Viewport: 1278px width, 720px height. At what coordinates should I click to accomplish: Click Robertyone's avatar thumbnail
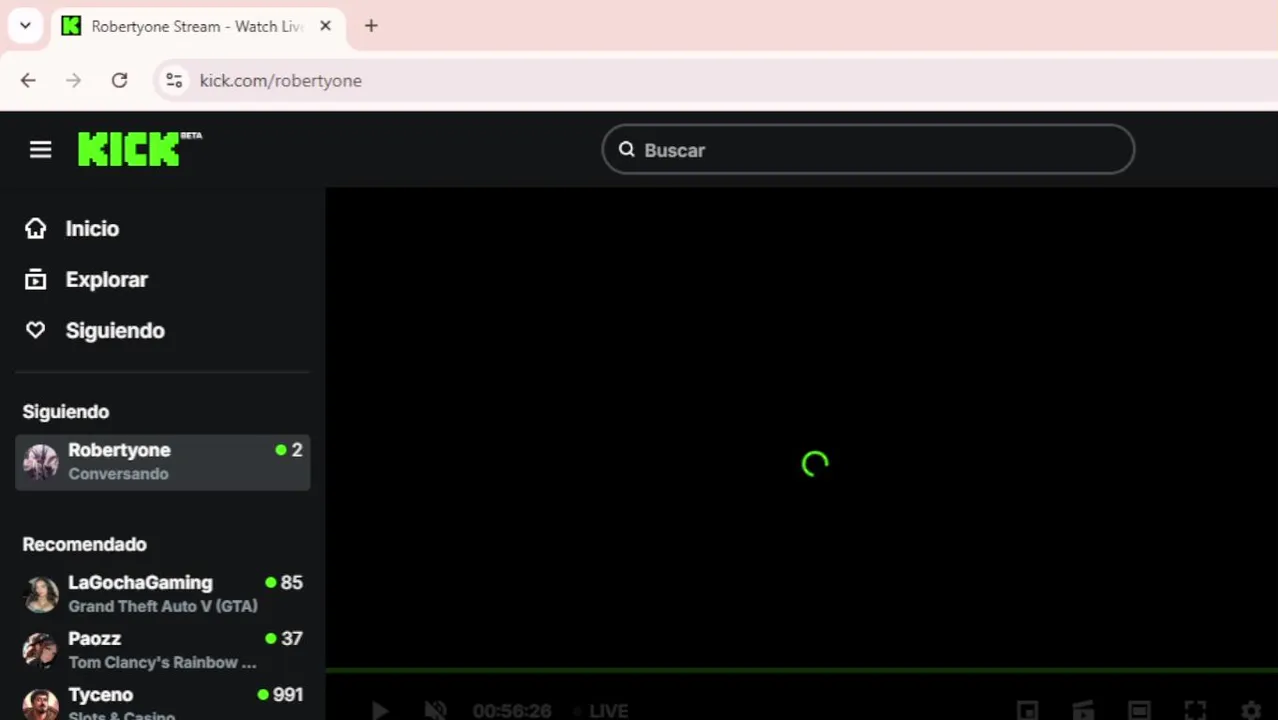[x=41, y=462]
